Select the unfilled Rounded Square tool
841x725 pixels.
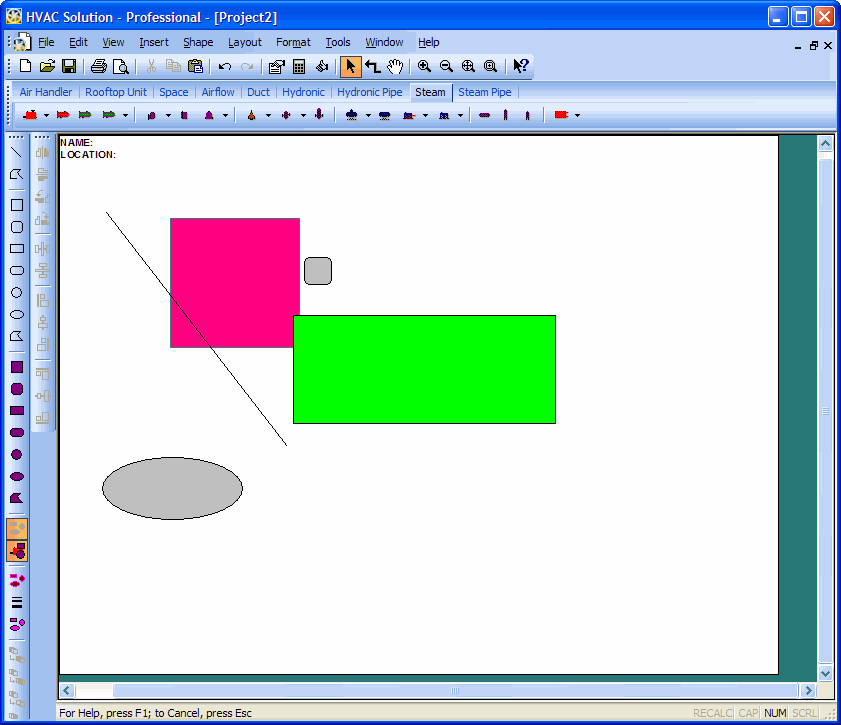(17, 227)
